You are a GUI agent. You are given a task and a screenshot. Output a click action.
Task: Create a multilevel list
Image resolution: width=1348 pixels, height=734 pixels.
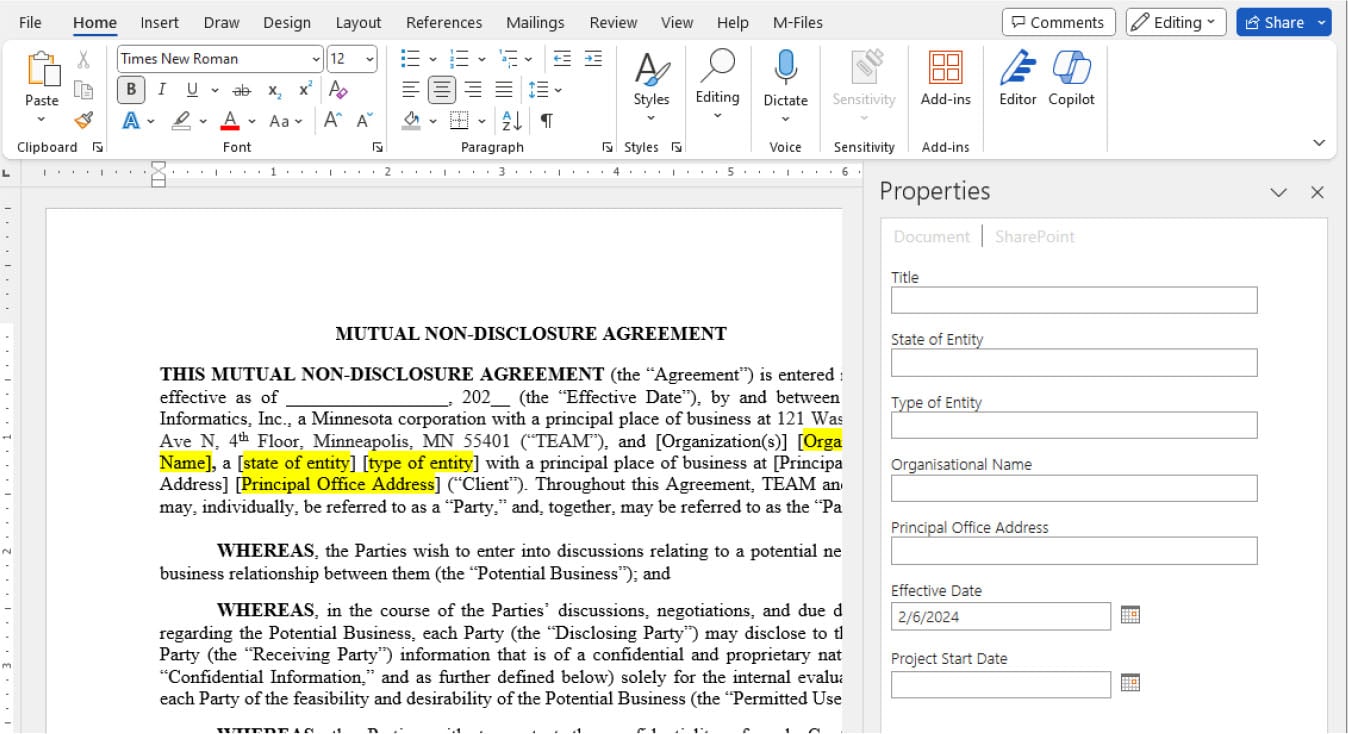pos(509,59)
